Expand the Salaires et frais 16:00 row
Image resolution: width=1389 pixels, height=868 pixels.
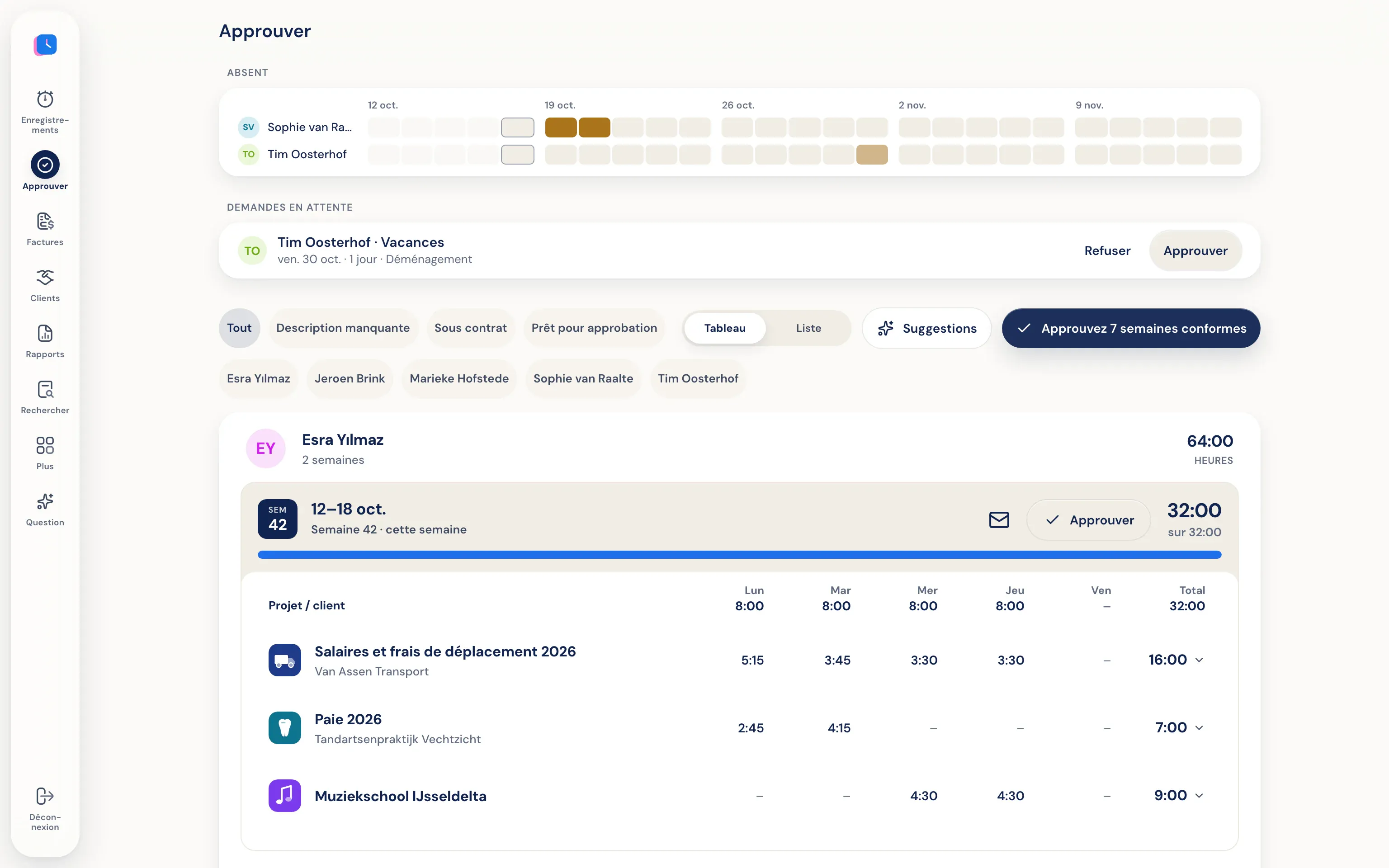pyautogui.click(x=1199, y=660)
